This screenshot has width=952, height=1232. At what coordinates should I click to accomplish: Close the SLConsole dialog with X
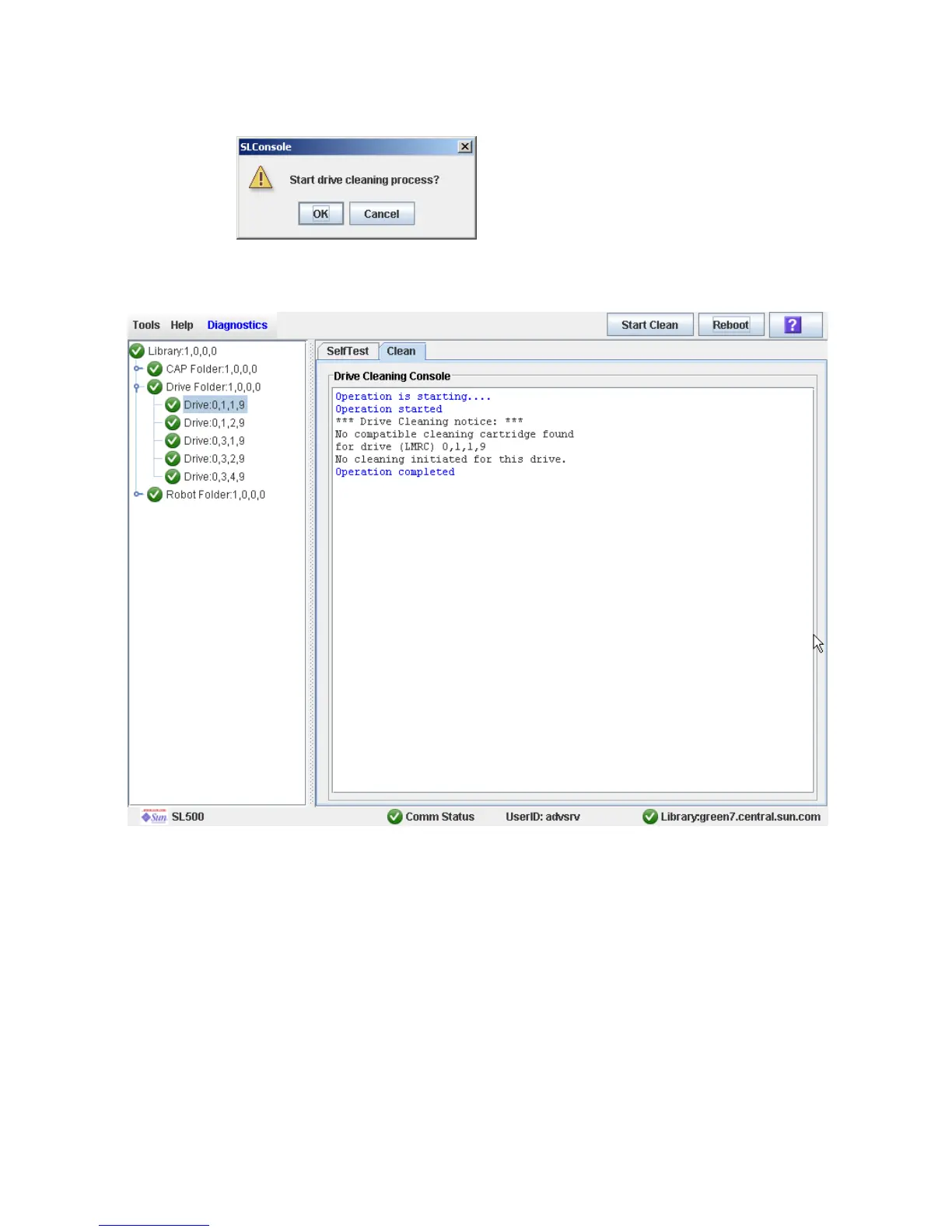[x=465, y=146]
